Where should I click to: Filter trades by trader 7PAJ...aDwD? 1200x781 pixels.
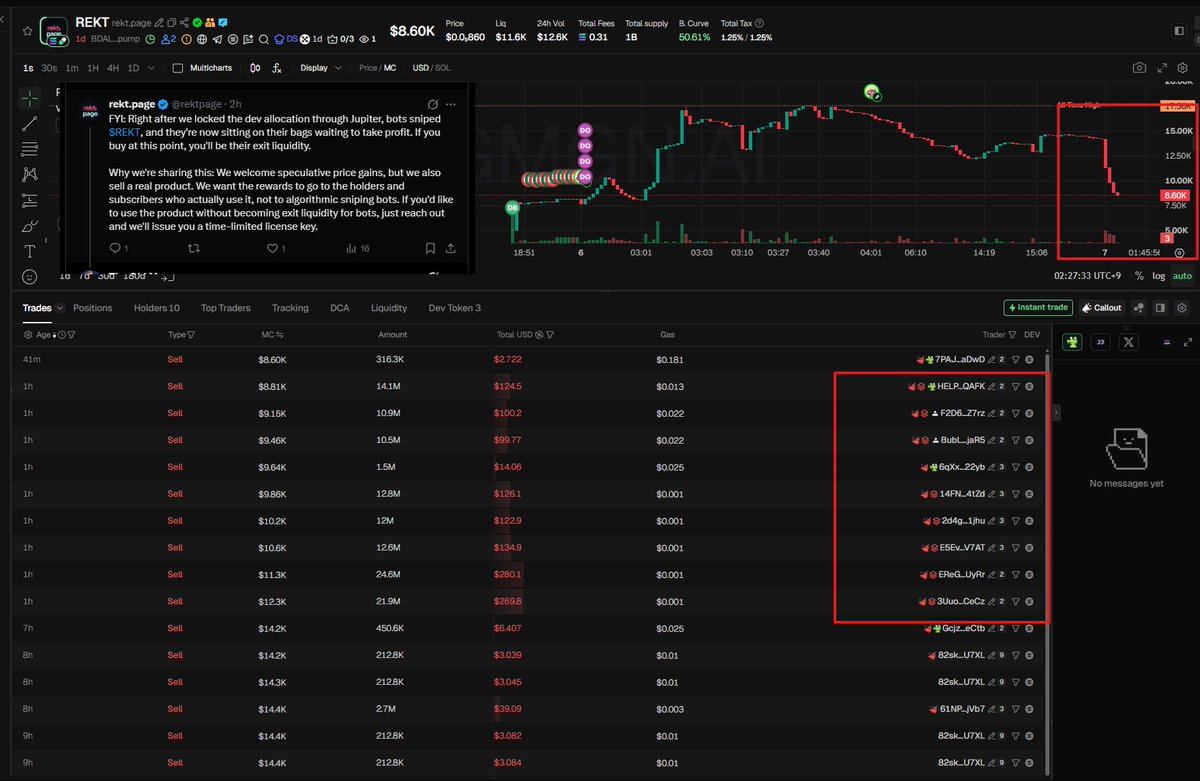1016,359
